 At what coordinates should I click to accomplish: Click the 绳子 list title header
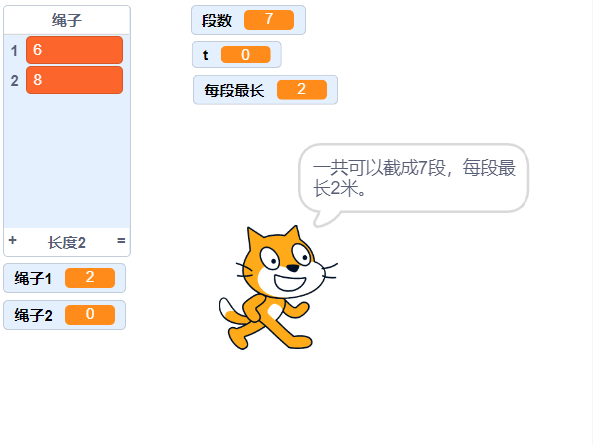pos(67,20)
